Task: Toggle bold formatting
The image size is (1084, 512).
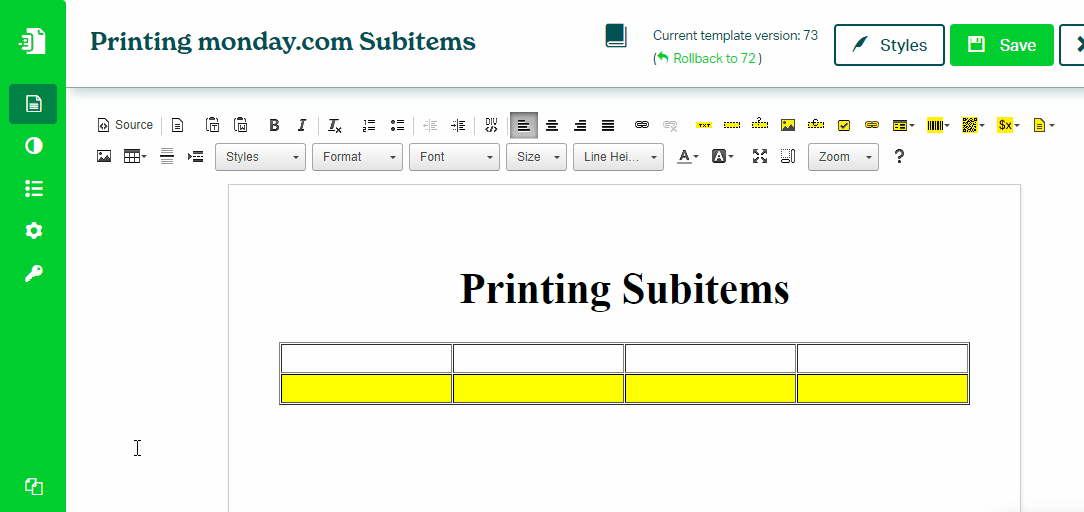Action: tap(274, 125)
